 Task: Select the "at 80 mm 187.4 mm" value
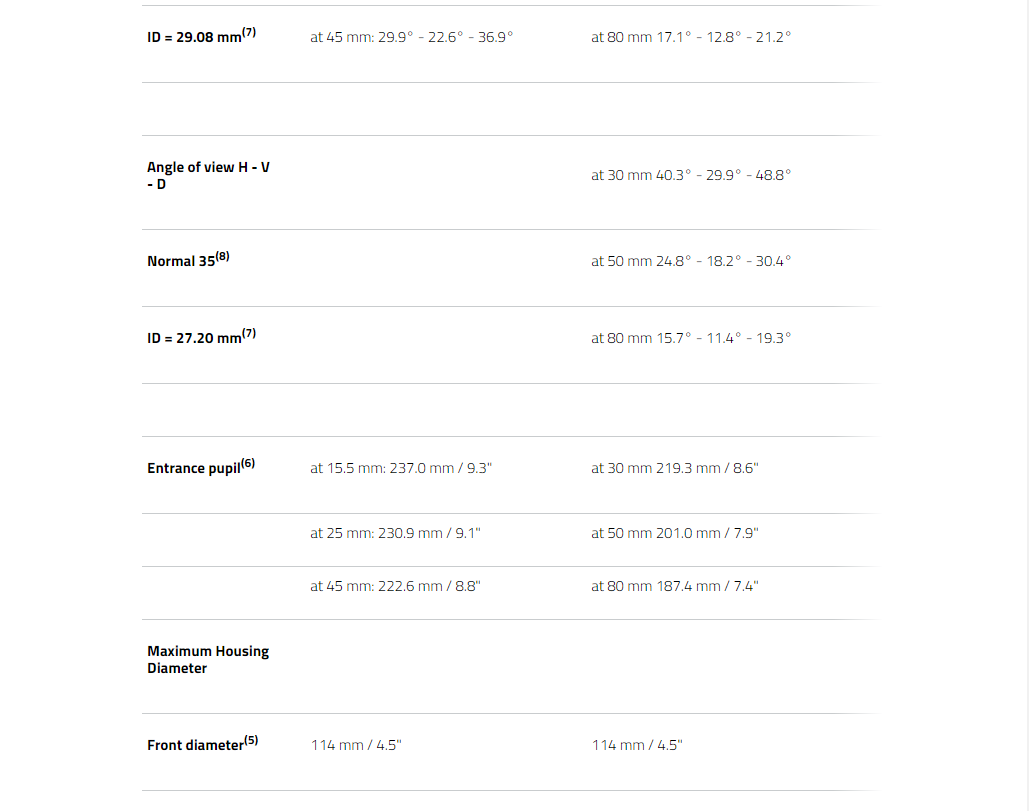point(674,586)
